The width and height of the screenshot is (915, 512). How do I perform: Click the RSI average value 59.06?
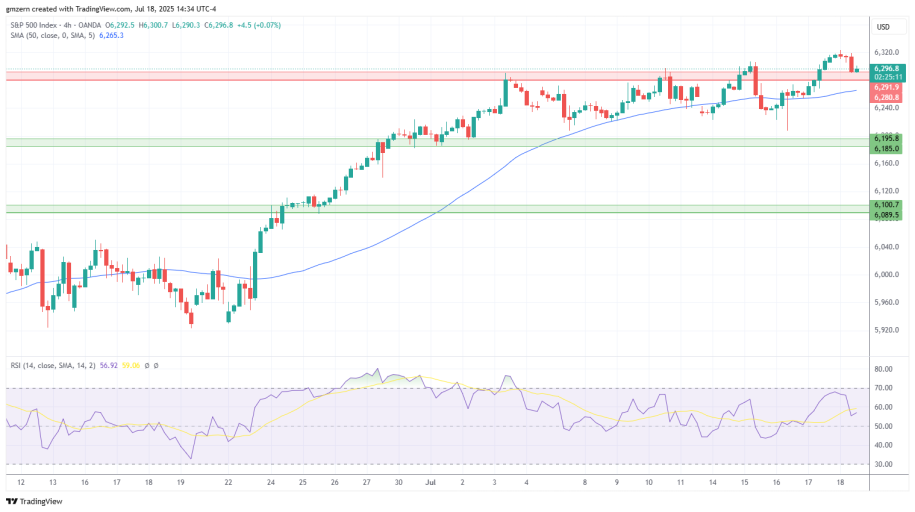pyautogui.click(x=131, y=365)
